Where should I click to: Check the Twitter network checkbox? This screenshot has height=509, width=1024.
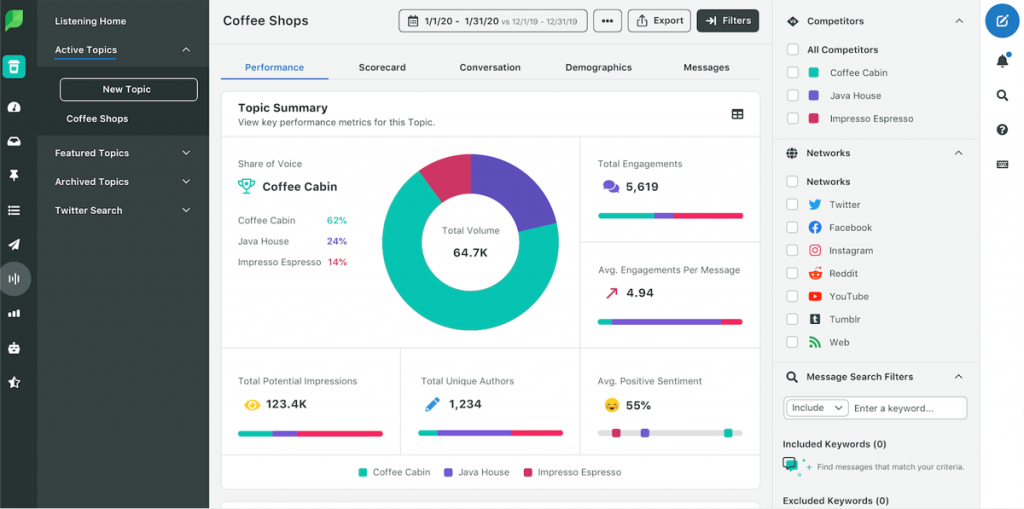tap(792, 205)
